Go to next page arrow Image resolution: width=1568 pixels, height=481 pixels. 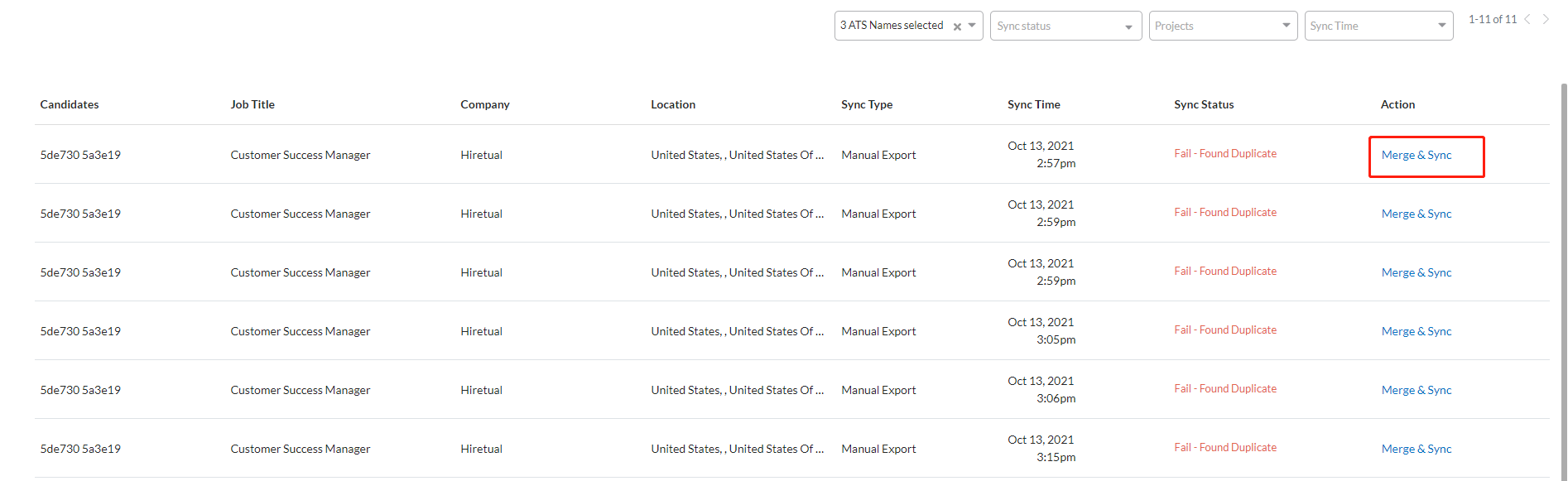tap(1546, 19)
